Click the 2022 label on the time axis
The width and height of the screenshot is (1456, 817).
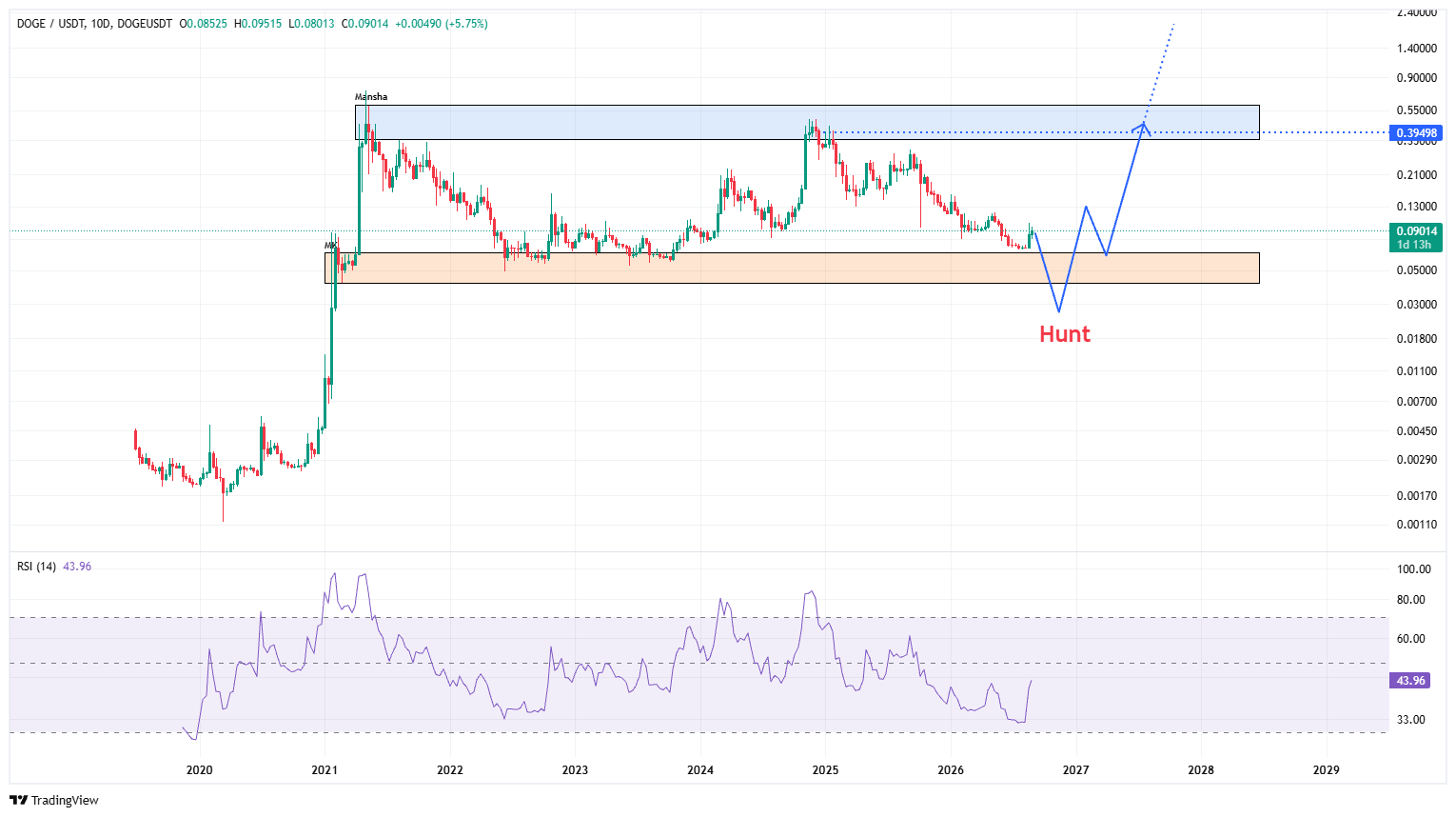(x=450, y=770)
